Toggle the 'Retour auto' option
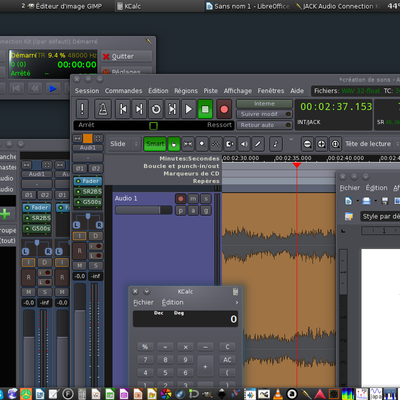The height and width of the screenshot is (400, 400). click(264, 125)
